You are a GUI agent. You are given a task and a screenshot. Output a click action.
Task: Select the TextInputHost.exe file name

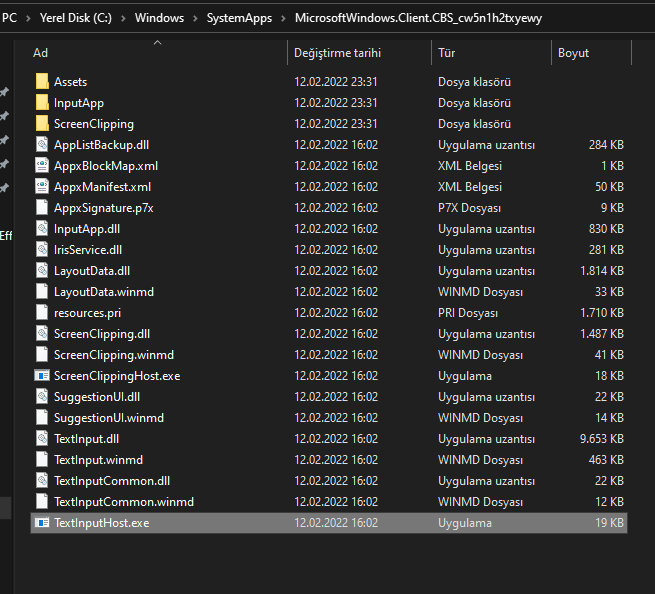pyautogui.click(x=102, y=523)
